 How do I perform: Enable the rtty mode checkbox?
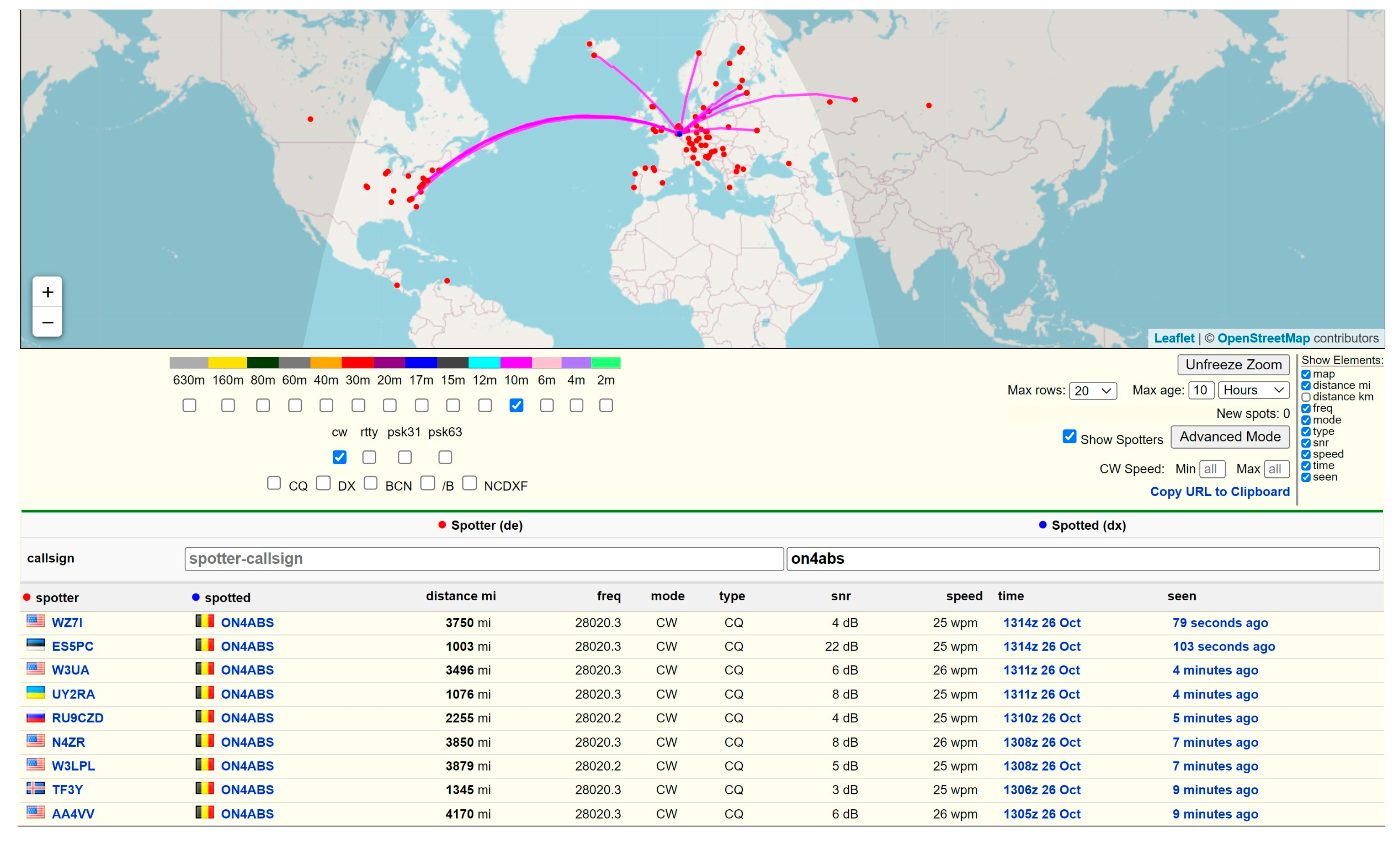pyautogui.click(x=369, y=458)
